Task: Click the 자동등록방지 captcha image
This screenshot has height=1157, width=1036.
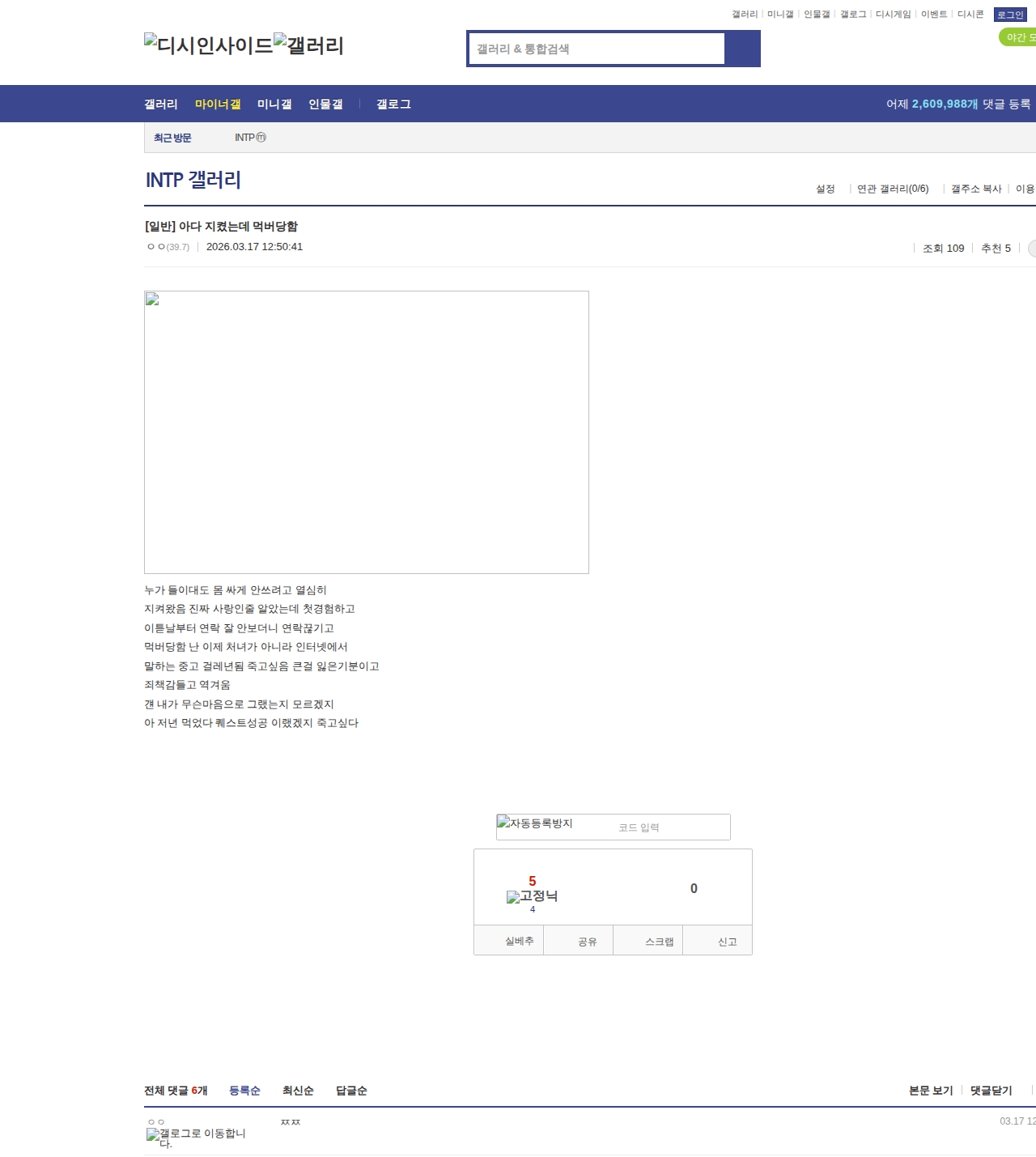Action: pyautogui.click(x=536, y=823)
